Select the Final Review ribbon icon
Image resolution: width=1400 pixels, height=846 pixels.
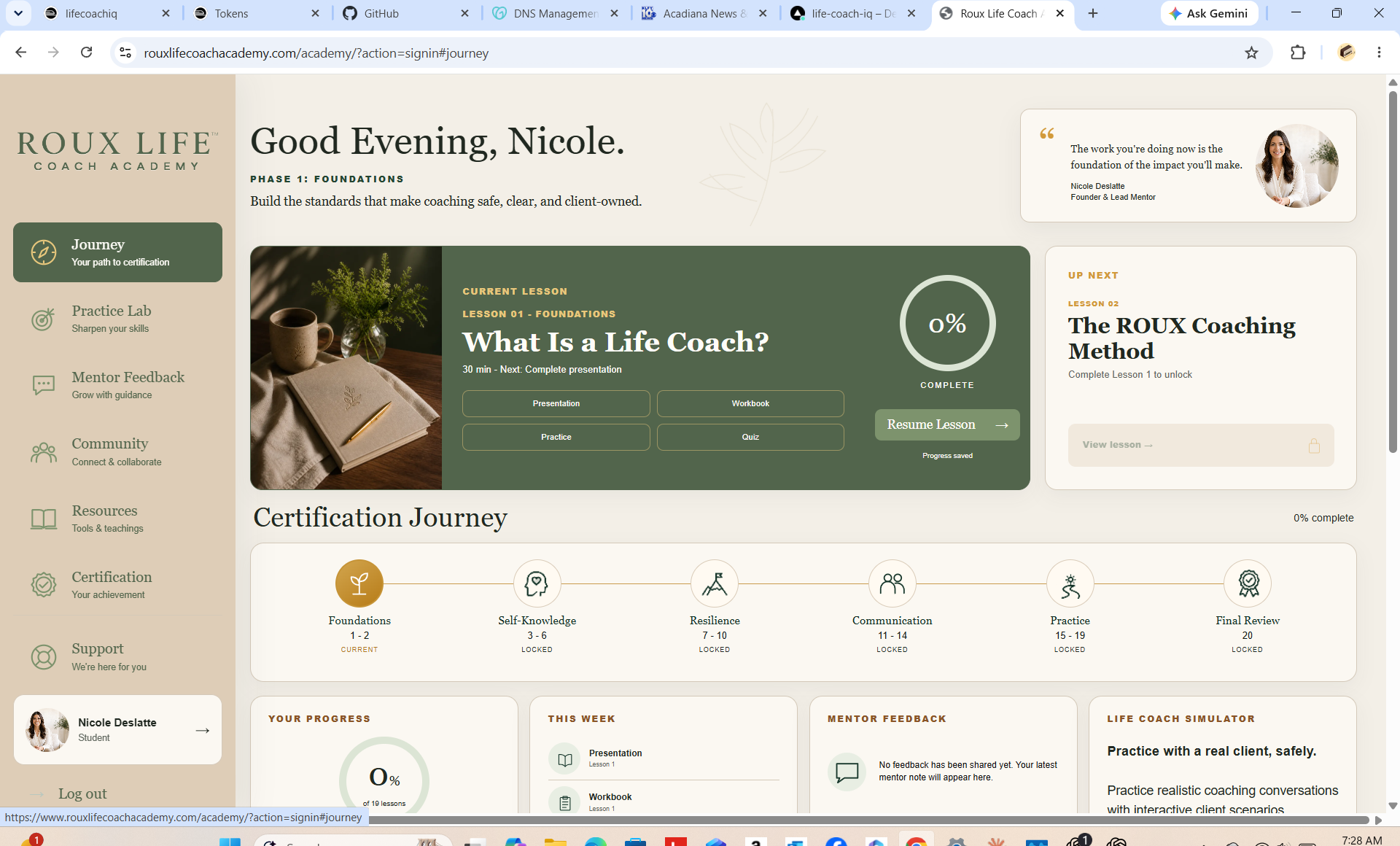tap(1248, 583)
